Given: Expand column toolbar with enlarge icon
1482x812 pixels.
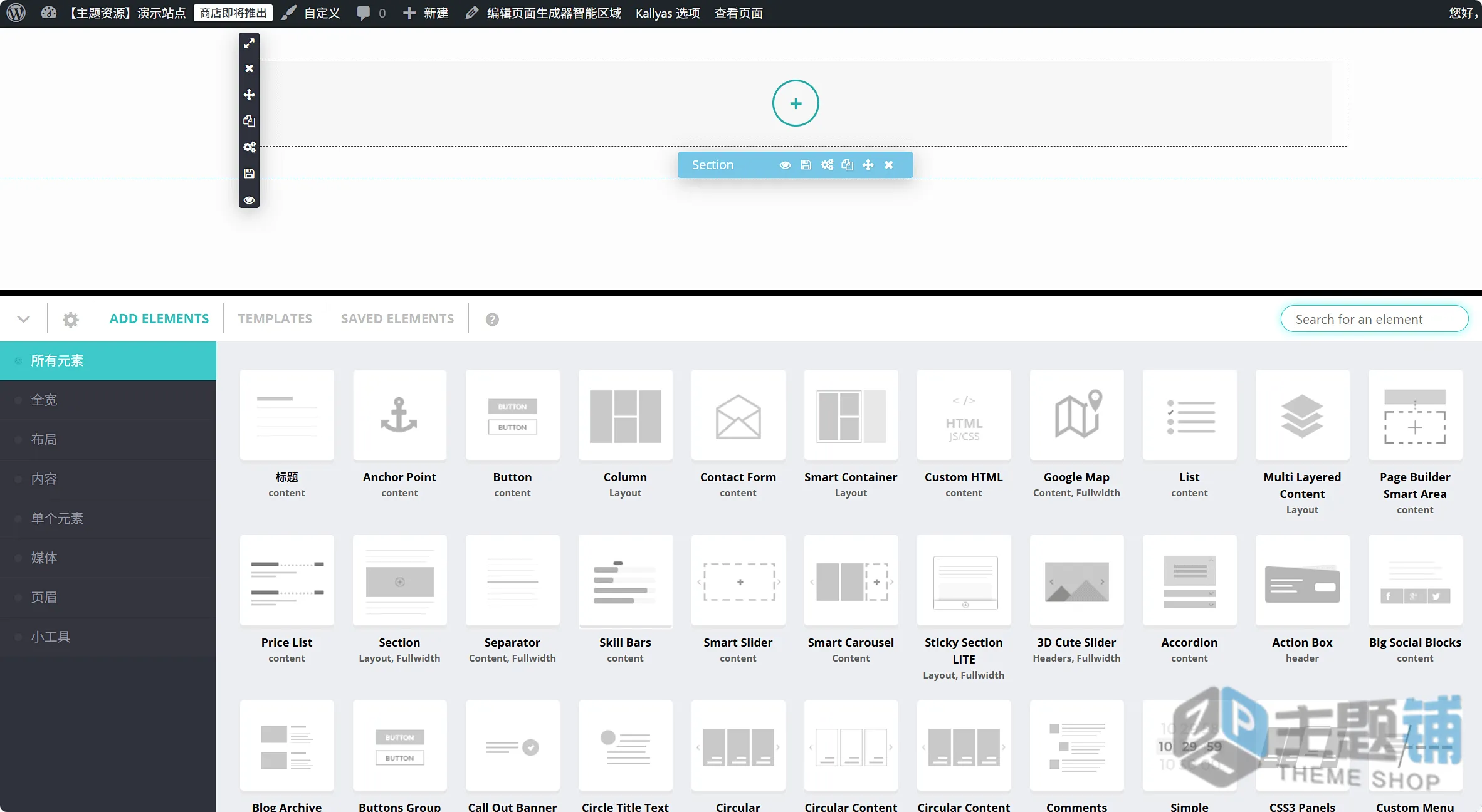Looking at the screenshot, I should tap(249, 43).
